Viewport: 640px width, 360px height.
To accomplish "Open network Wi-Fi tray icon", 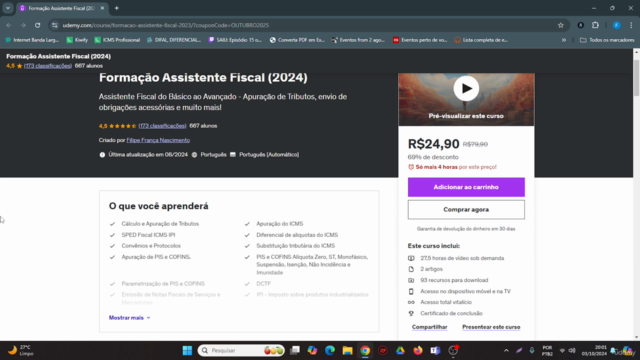I will coord(562,350).
